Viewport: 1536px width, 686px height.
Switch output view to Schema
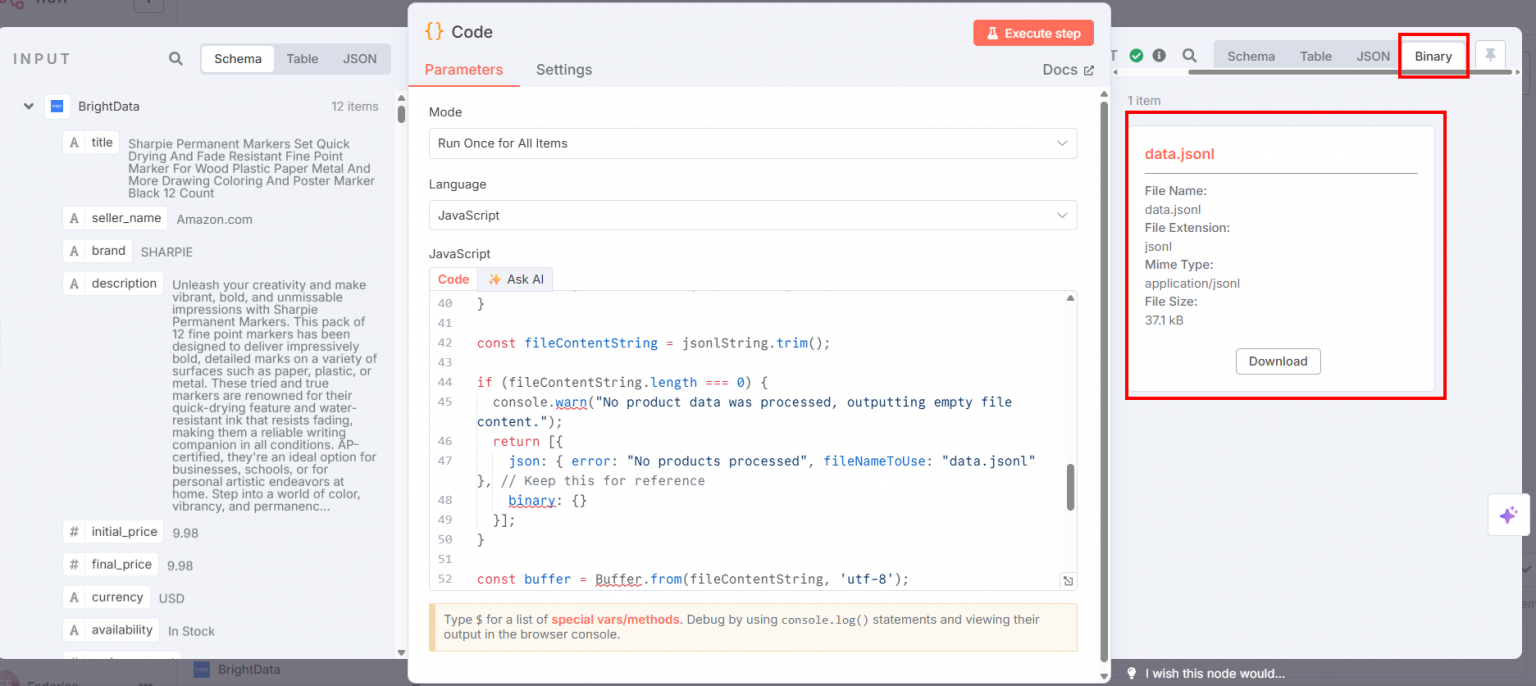[x=1250, y=56]
